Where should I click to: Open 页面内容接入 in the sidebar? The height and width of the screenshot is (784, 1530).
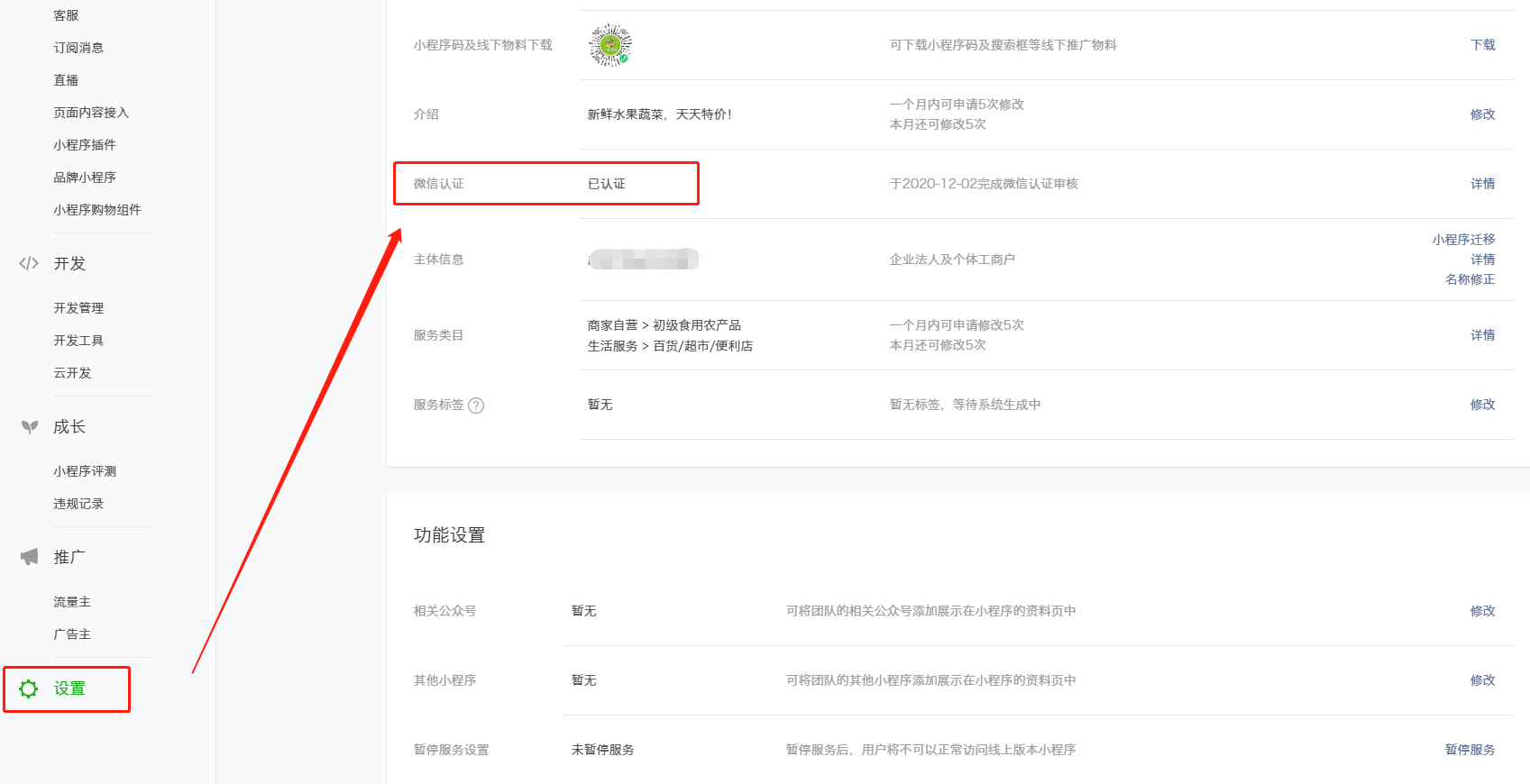coord(91,113)
